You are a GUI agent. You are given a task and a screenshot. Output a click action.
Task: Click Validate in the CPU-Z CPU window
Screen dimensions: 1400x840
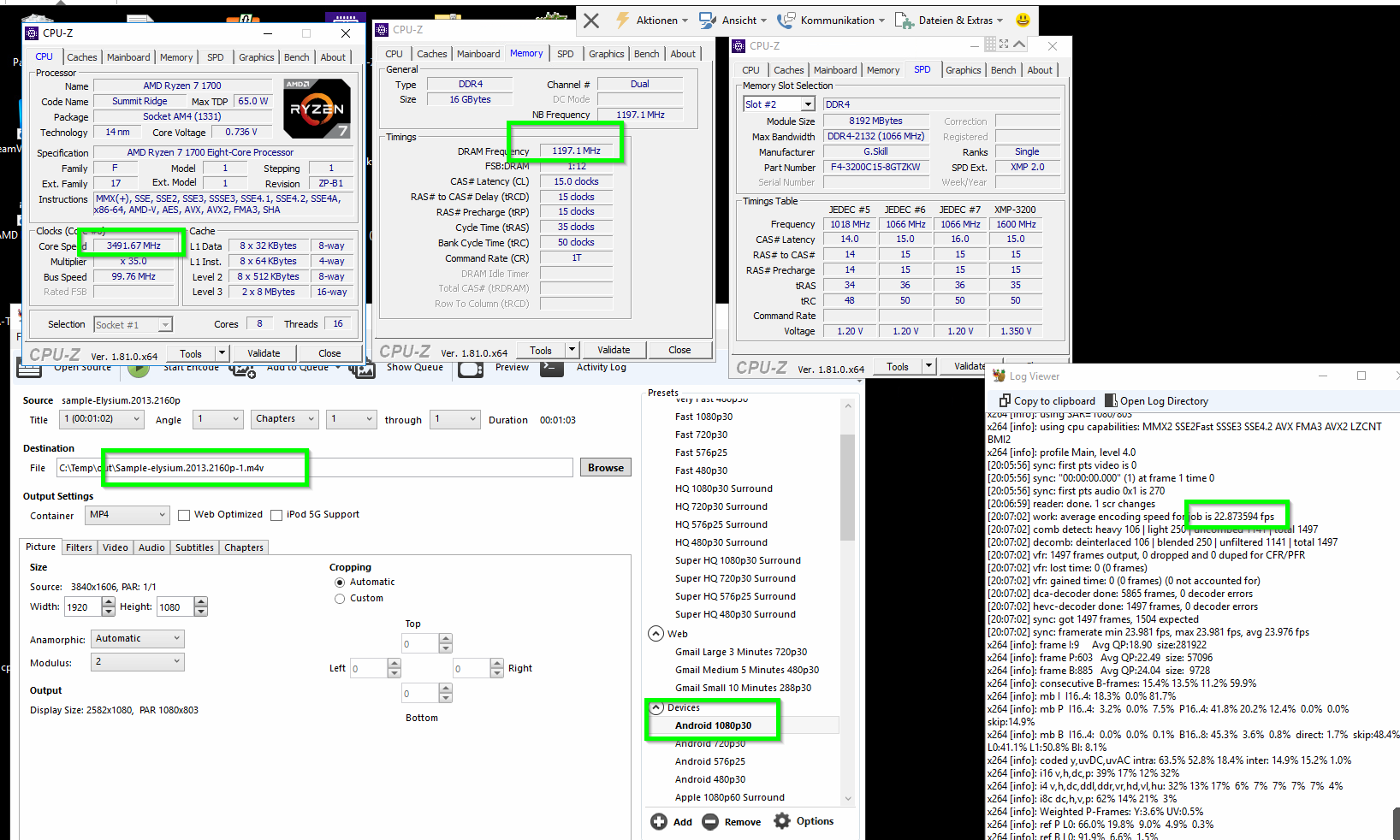[x=264, y=353]
